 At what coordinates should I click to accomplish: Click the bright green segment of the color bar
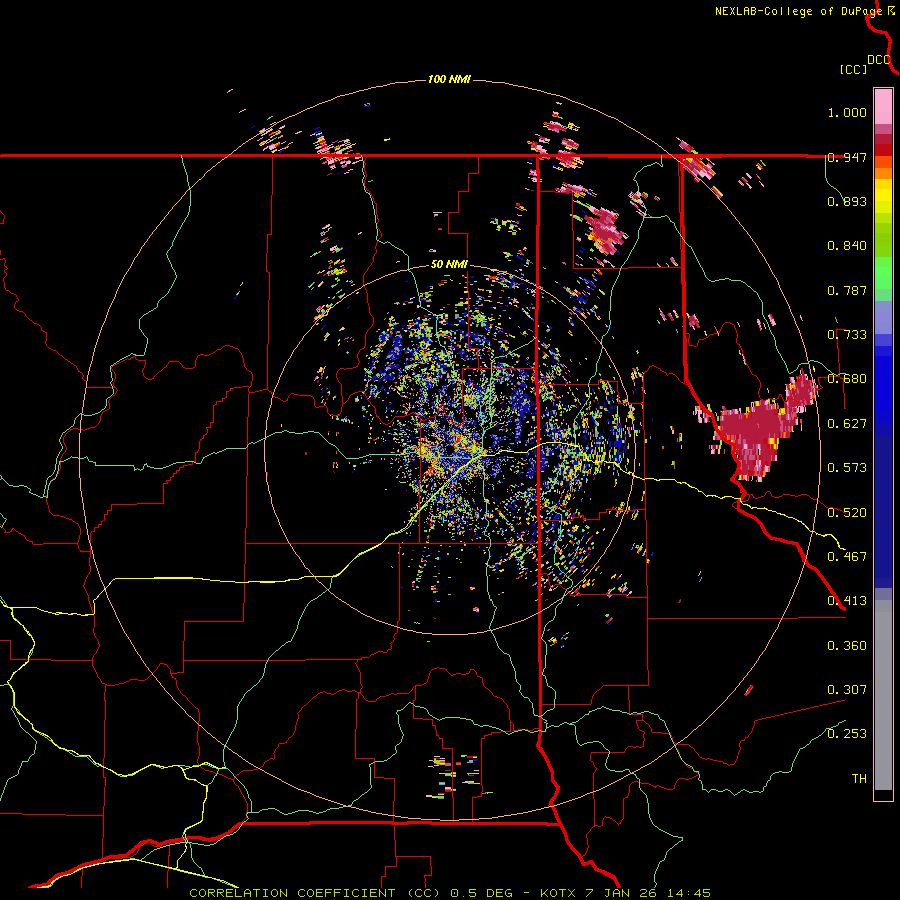pyautogui.click(x=883, y=273)
